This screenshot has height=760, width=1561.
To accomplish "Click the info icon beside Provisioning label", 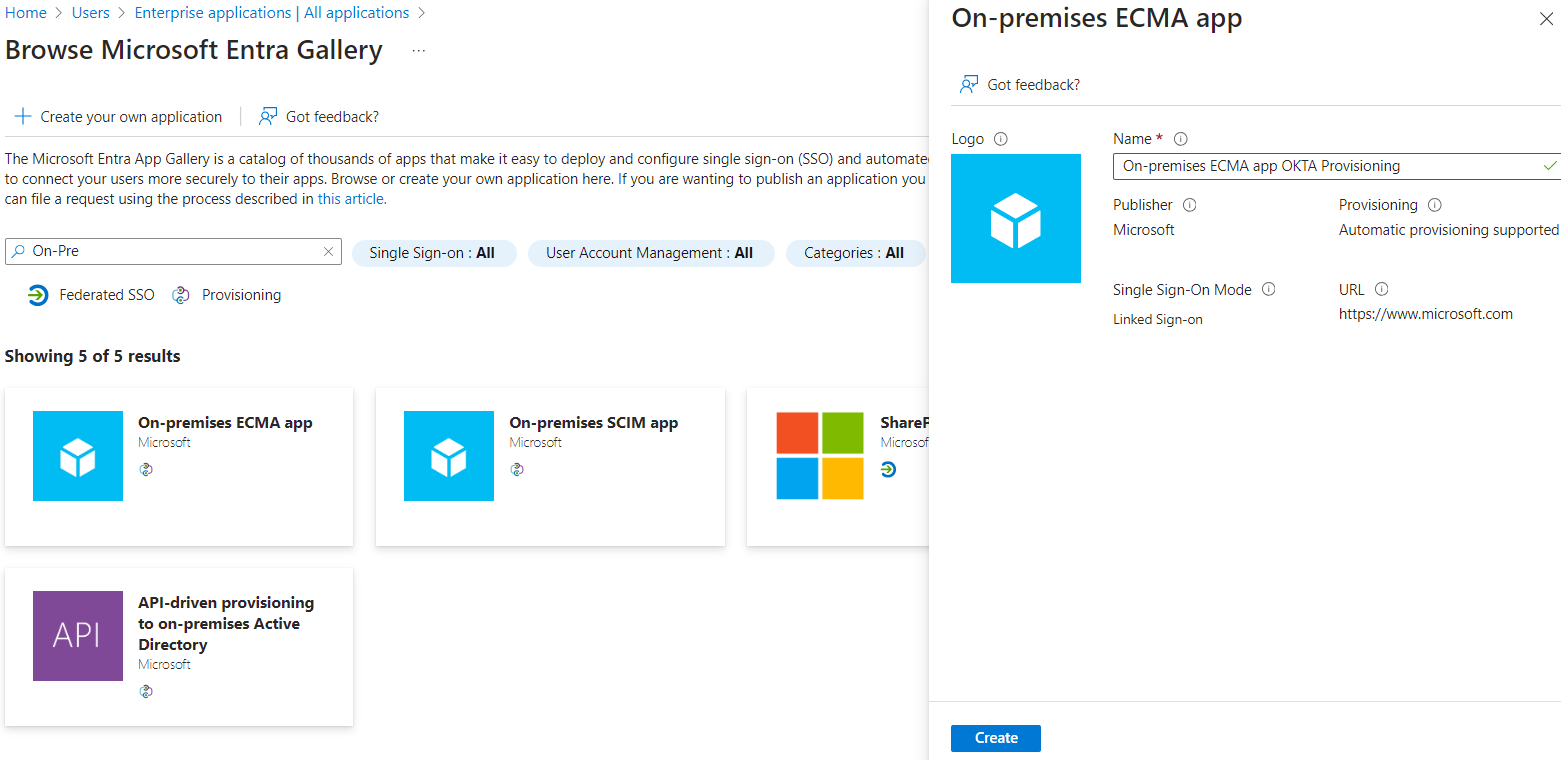I will click(x=1435, y=205).
